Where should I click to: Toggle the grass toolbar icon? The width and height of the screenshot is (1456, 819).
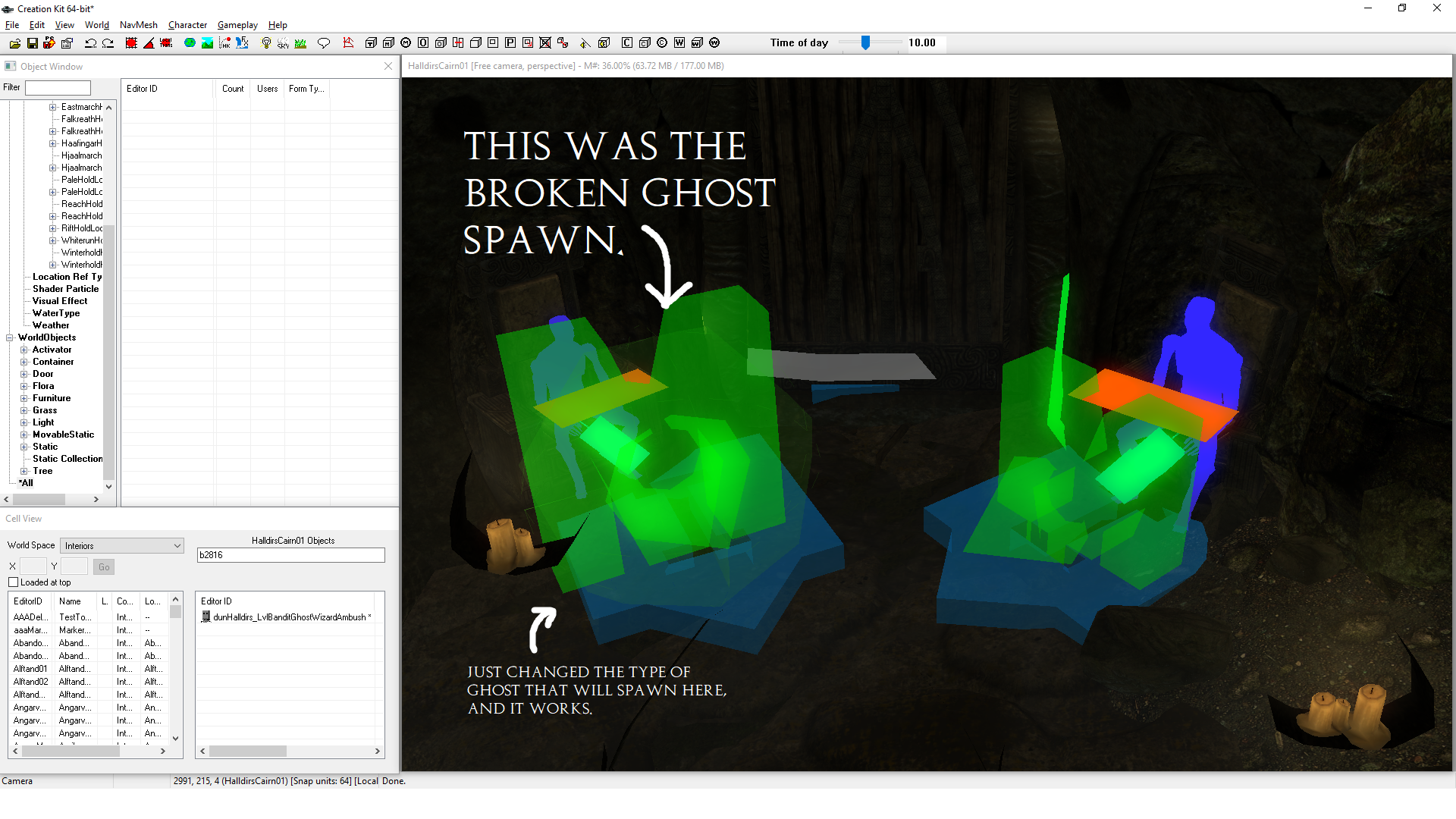pos(301,43)
